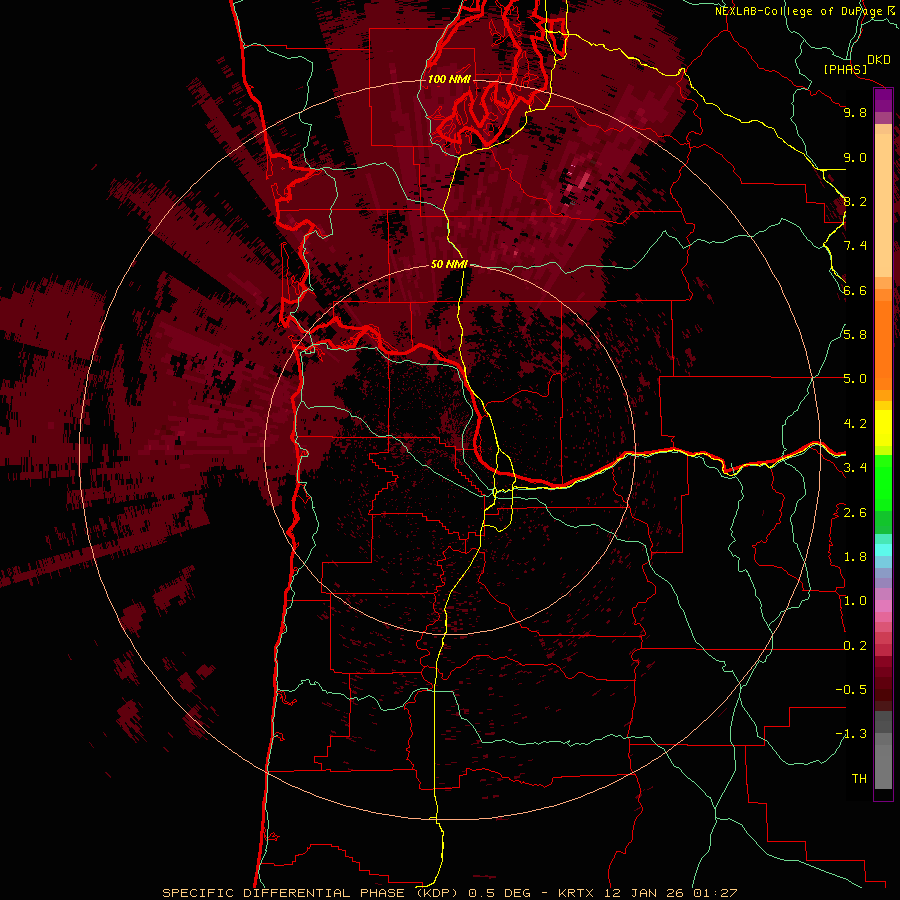Click the 1.0 value on color scale
This screenshot has height=900, width=900.
click(x=855, y=601)
